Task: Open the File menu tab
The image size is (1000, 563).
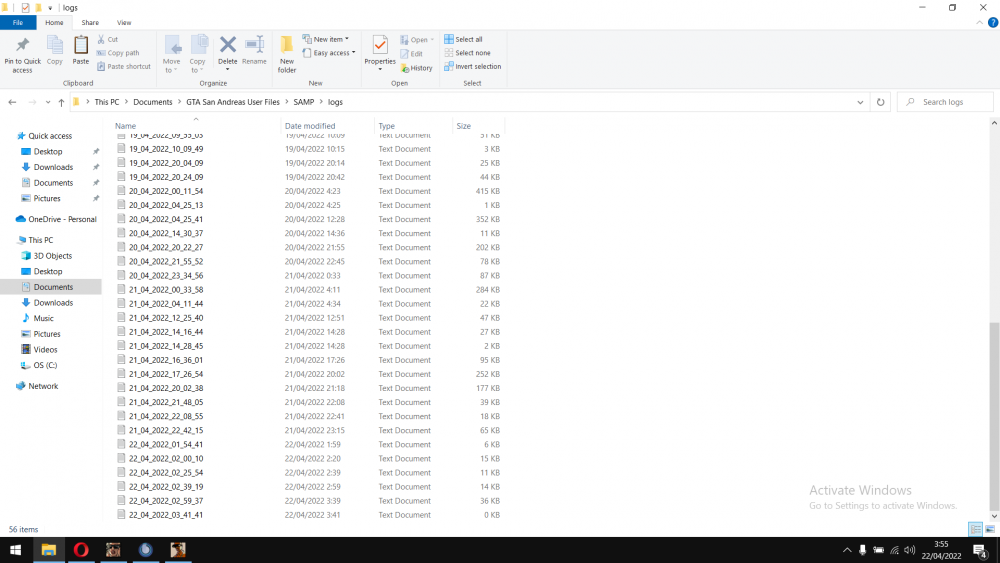Action: coord(18,22)
